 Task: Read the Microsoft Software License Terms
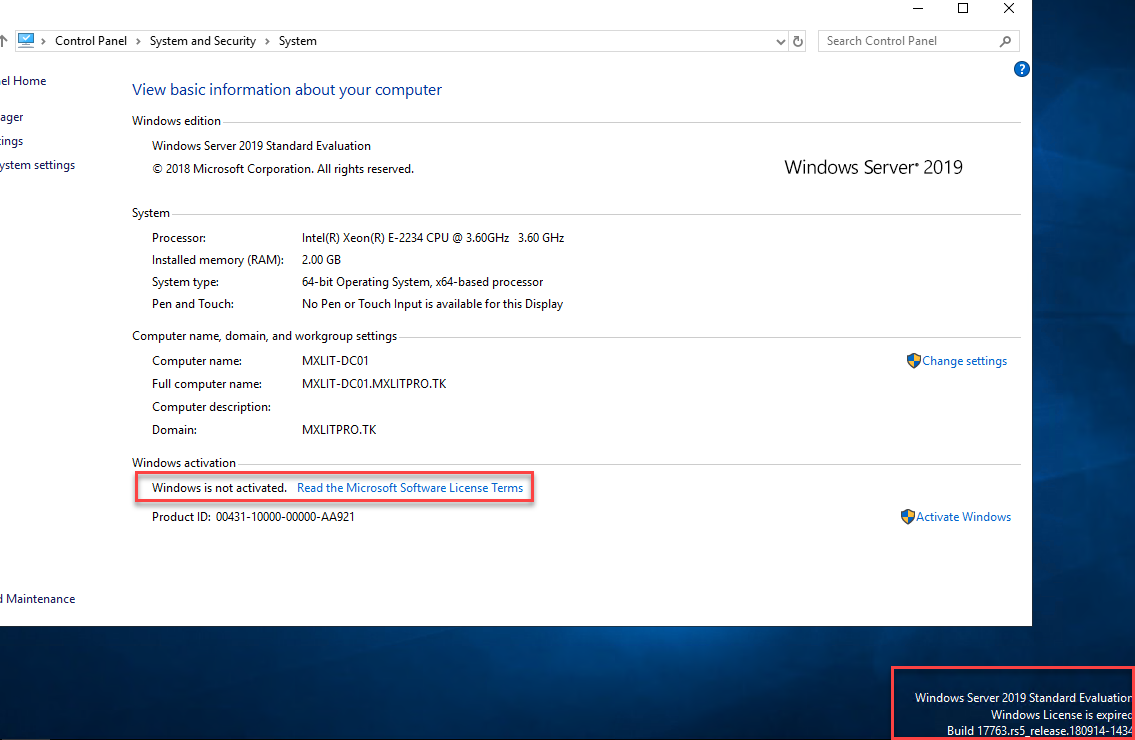click(410, 488)
